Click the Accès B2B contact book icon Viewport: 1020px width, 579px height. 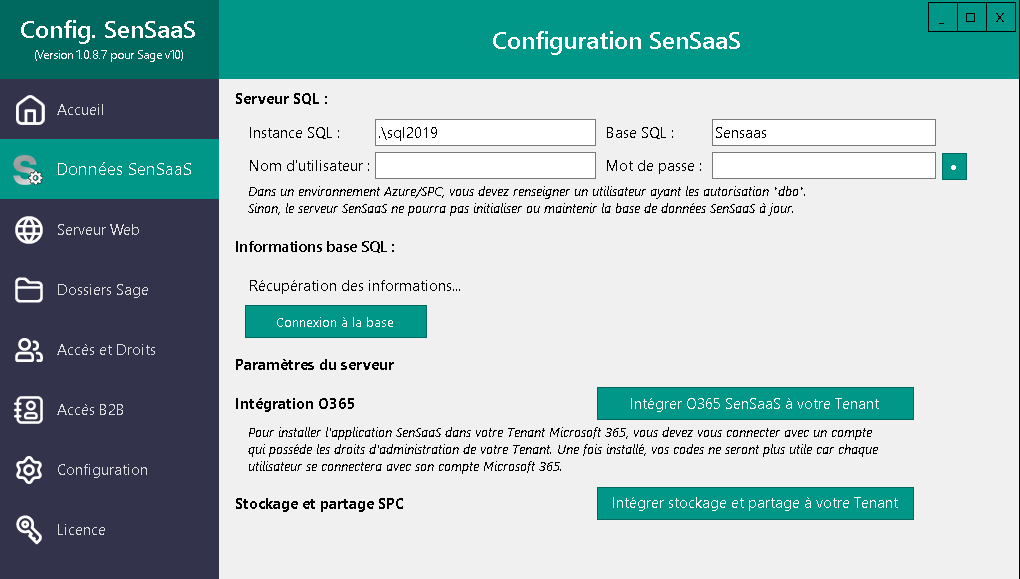(x=29, y=409)
